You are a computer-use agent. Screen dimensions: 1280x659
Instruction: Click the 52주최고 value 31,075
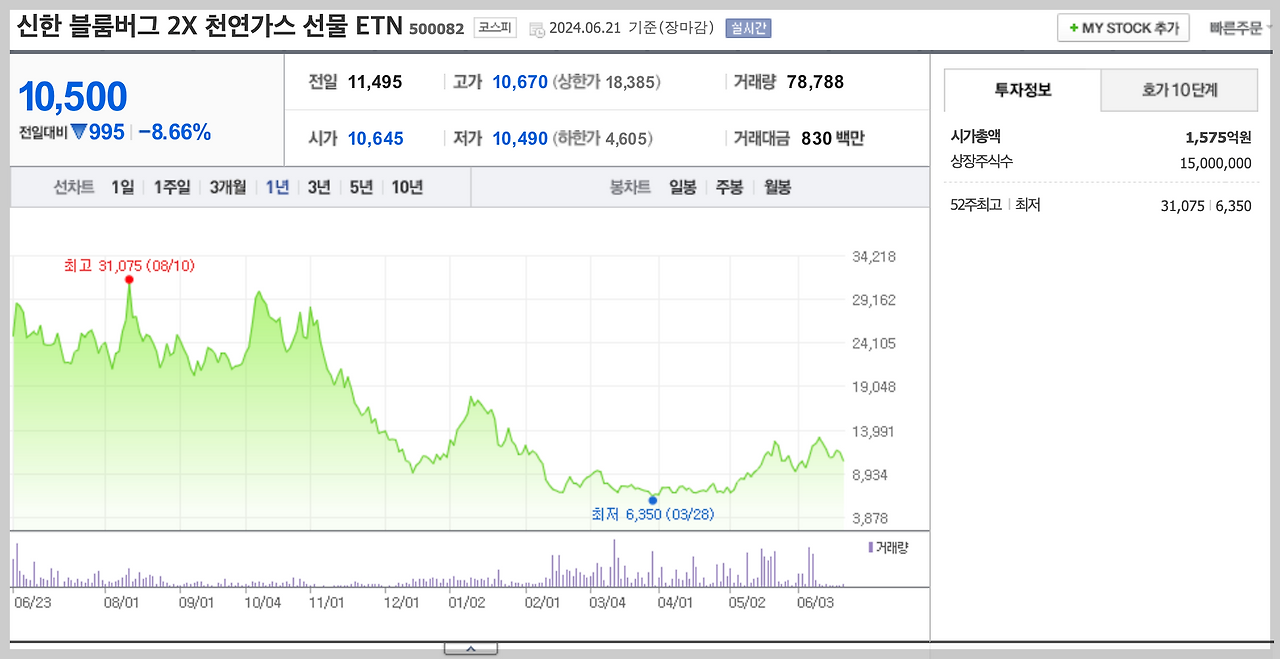click(1182, 206)
